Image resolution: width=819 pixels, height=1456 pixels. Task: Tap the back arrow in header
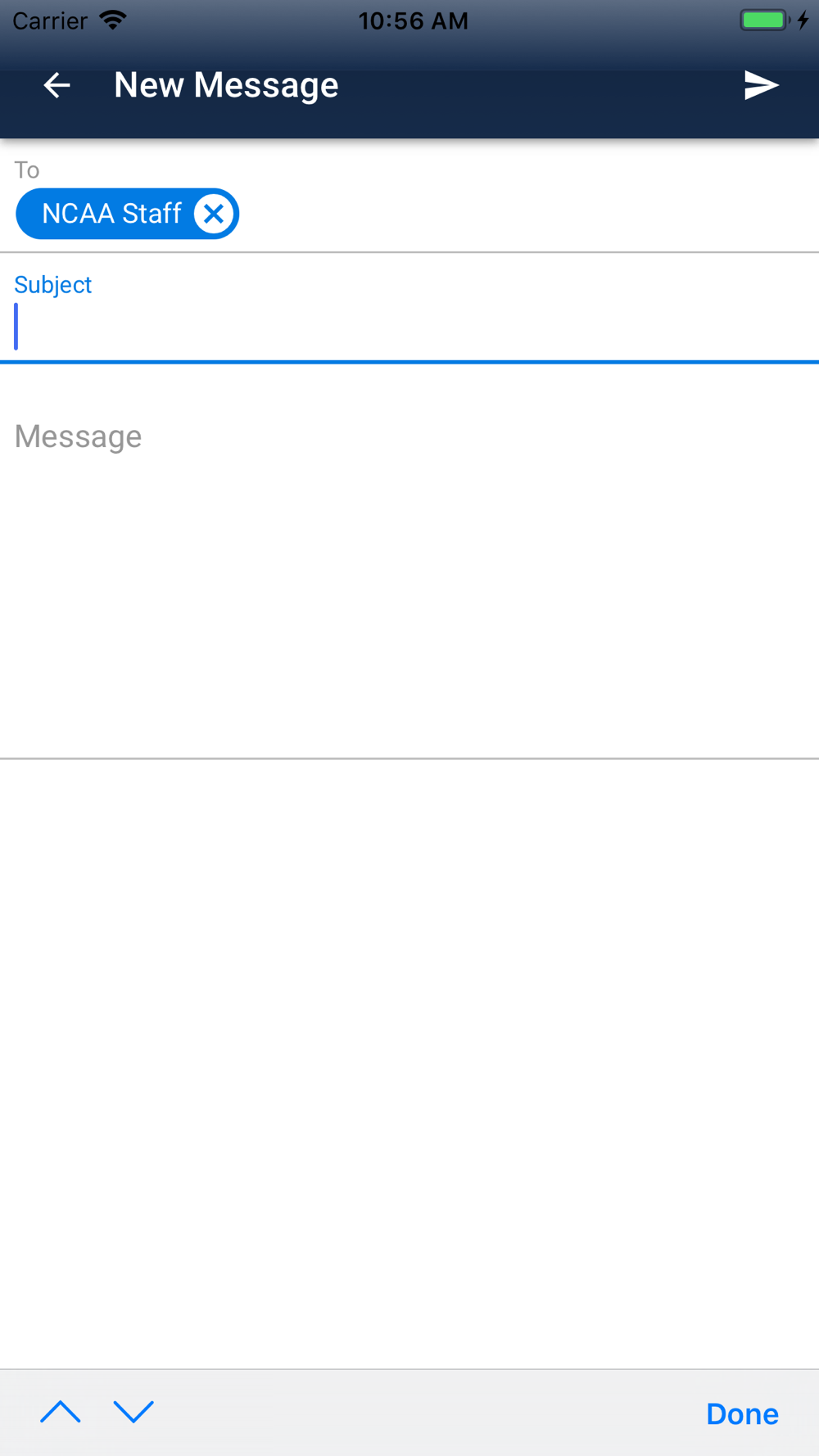coord(57,85)
